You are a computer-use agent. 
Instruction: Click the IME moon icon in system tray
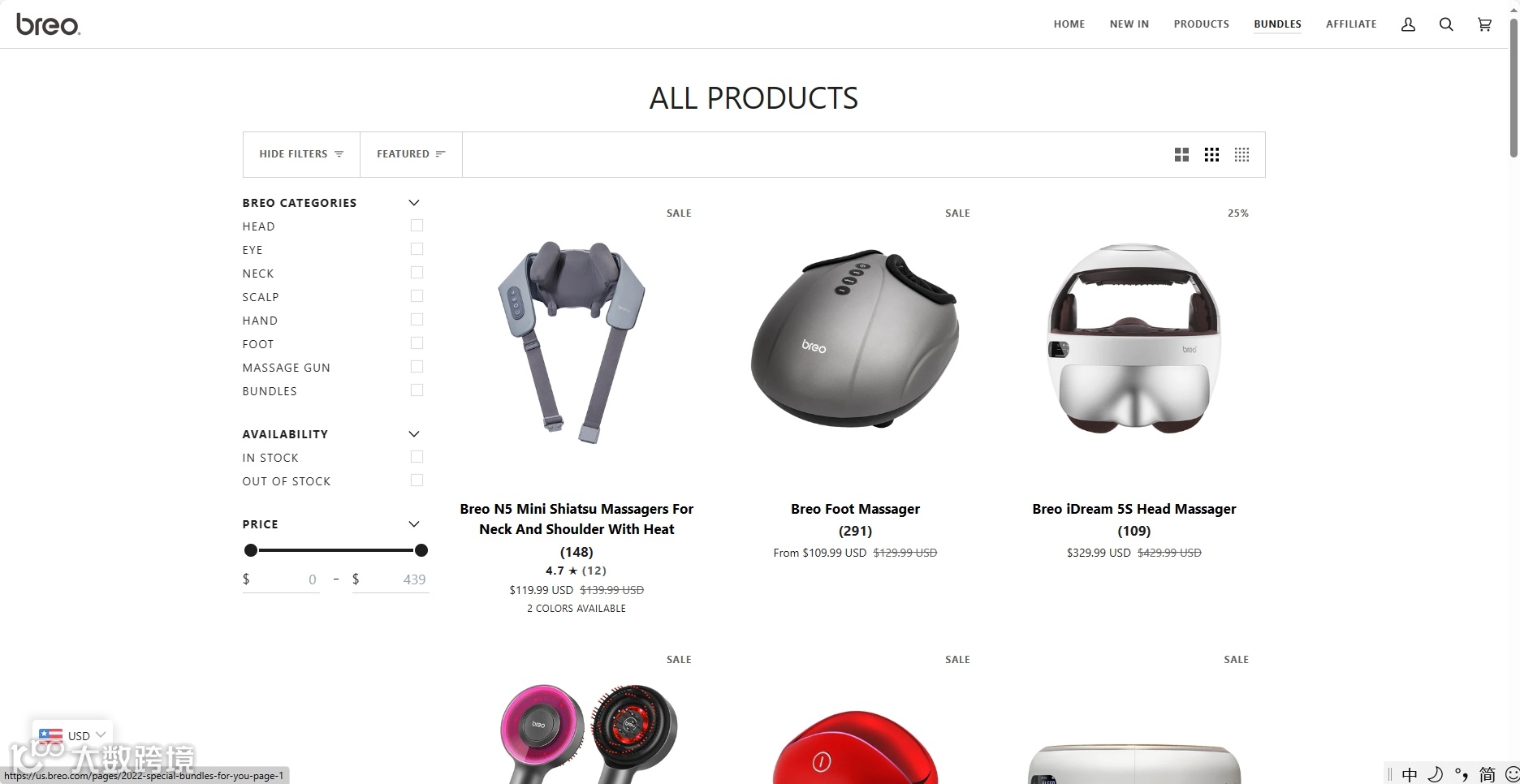1435,774
